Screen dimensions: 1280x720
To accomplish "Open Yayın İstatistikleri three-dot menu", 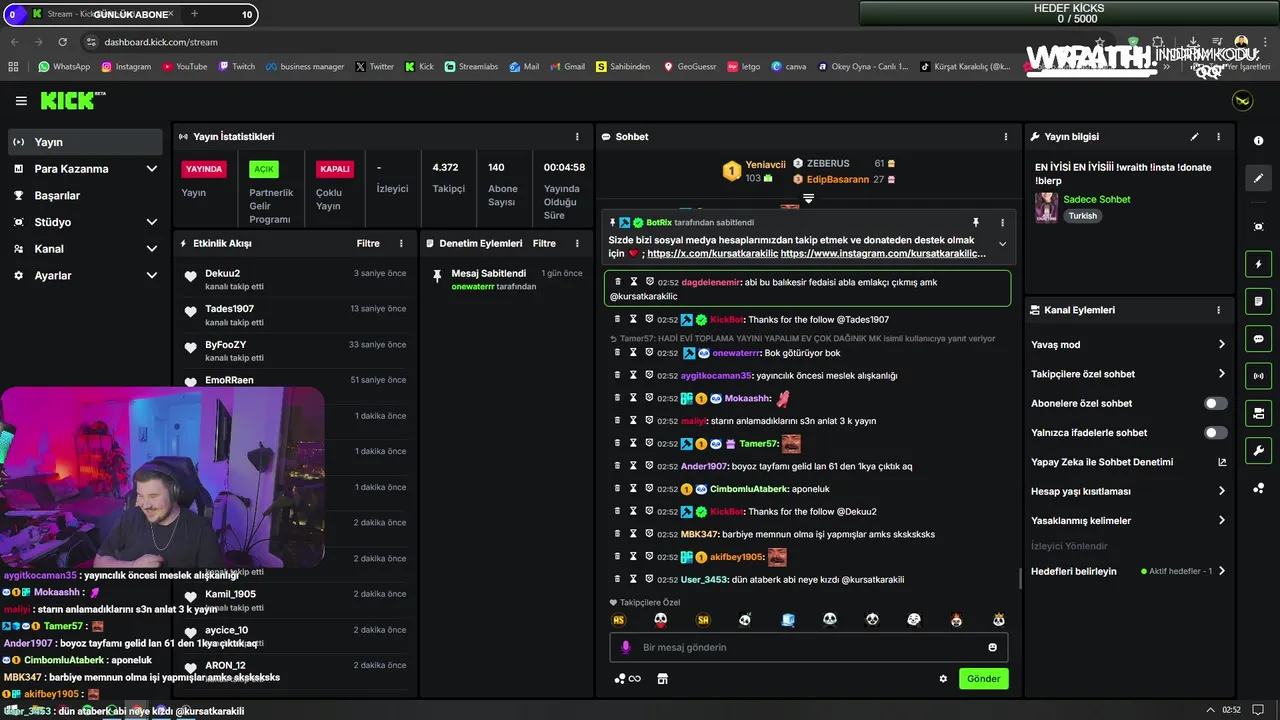I will 577,137.
